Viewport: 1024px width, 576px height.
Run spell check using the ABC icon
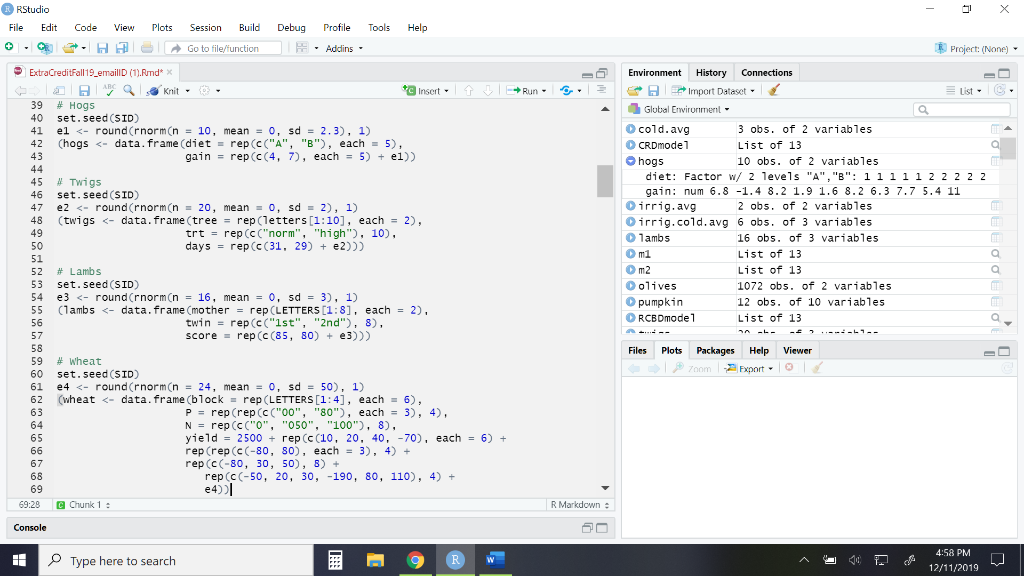[x=108, y=89]
